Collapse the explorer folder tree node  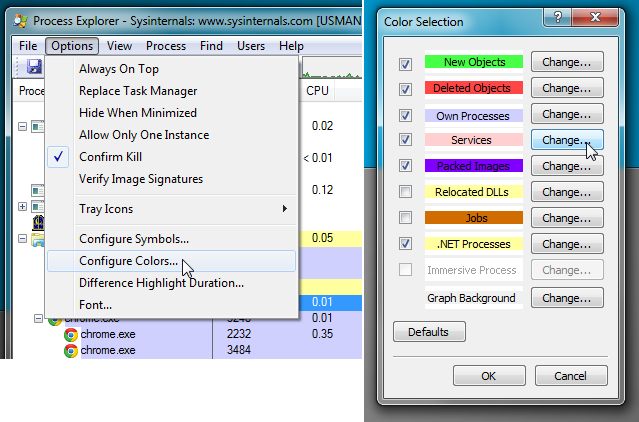point(22,239)
